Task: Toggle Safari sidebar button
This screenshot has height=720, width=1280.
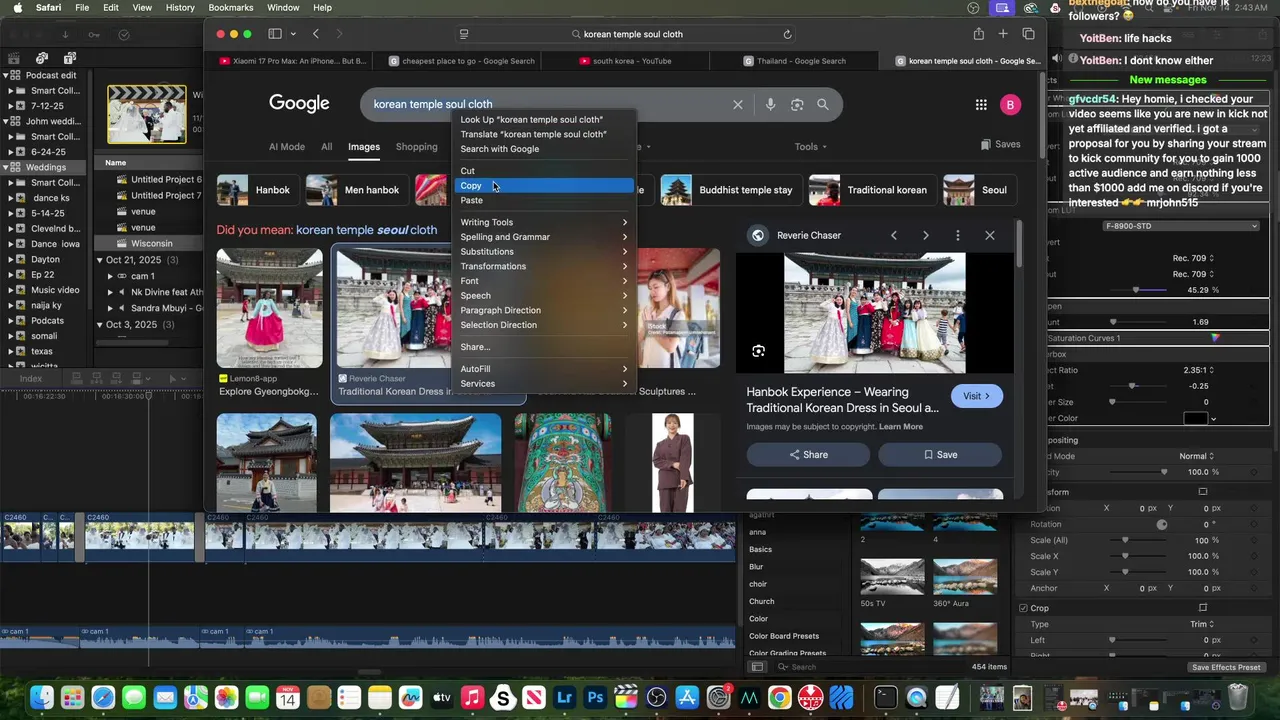Action: coord(275,34)
